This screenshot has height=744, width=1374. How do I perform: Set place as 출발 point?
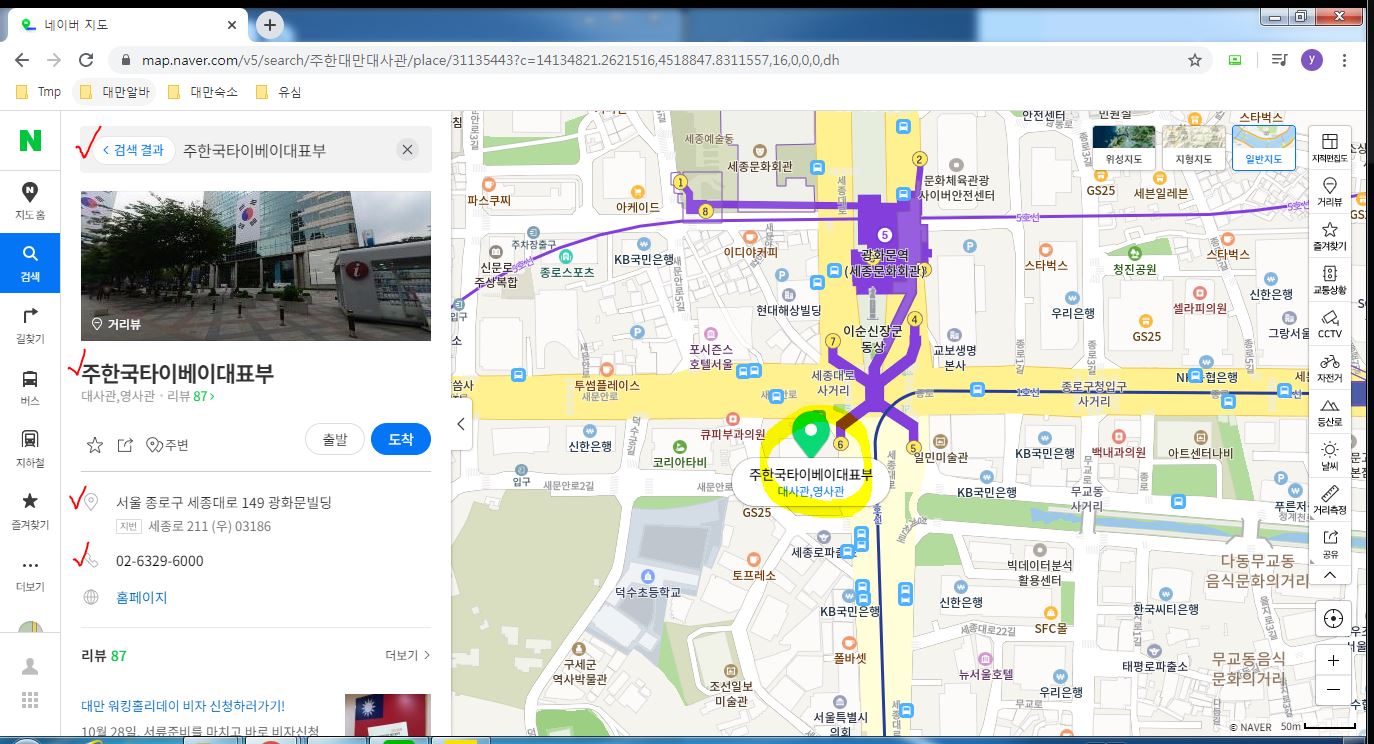pyautogui.click(x=336, y=440)
